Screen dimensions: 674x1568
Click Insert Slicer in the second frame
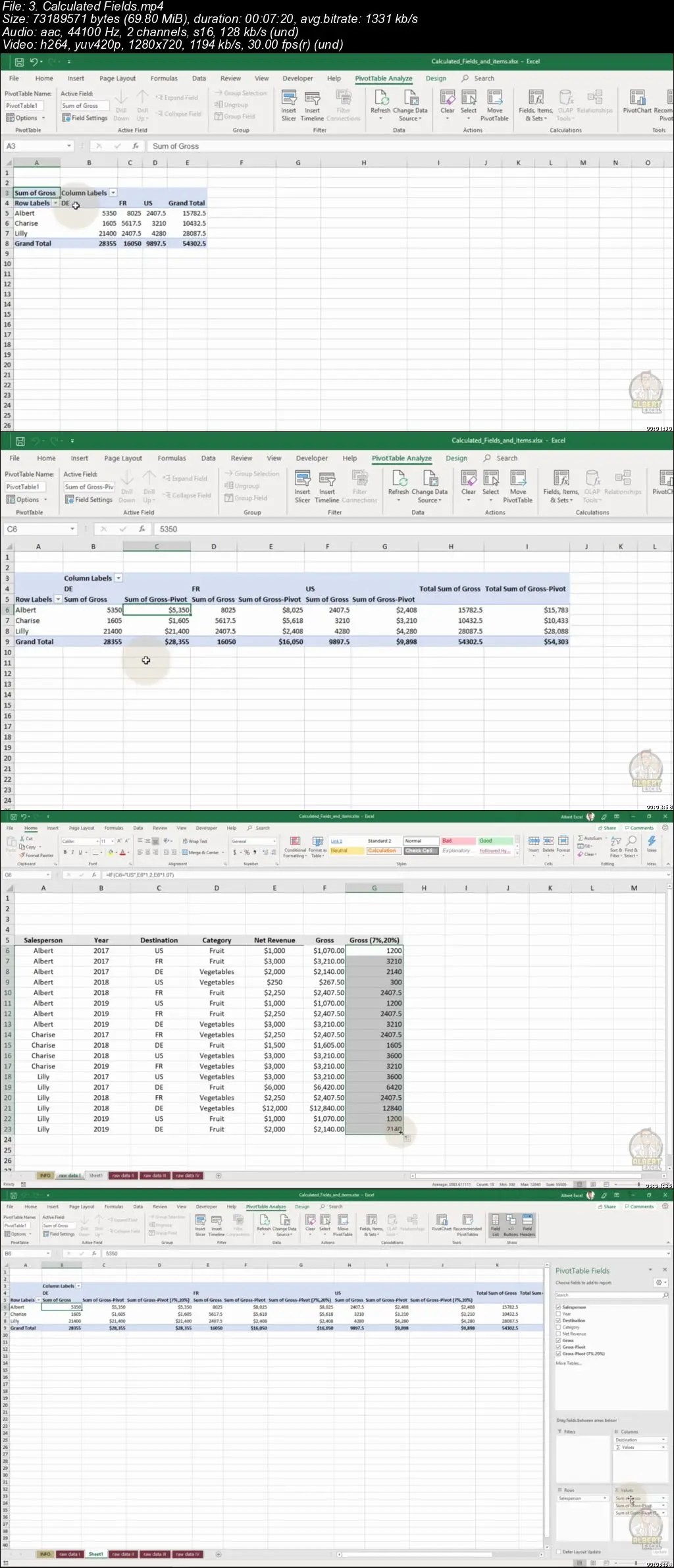(x=302, y=487)
